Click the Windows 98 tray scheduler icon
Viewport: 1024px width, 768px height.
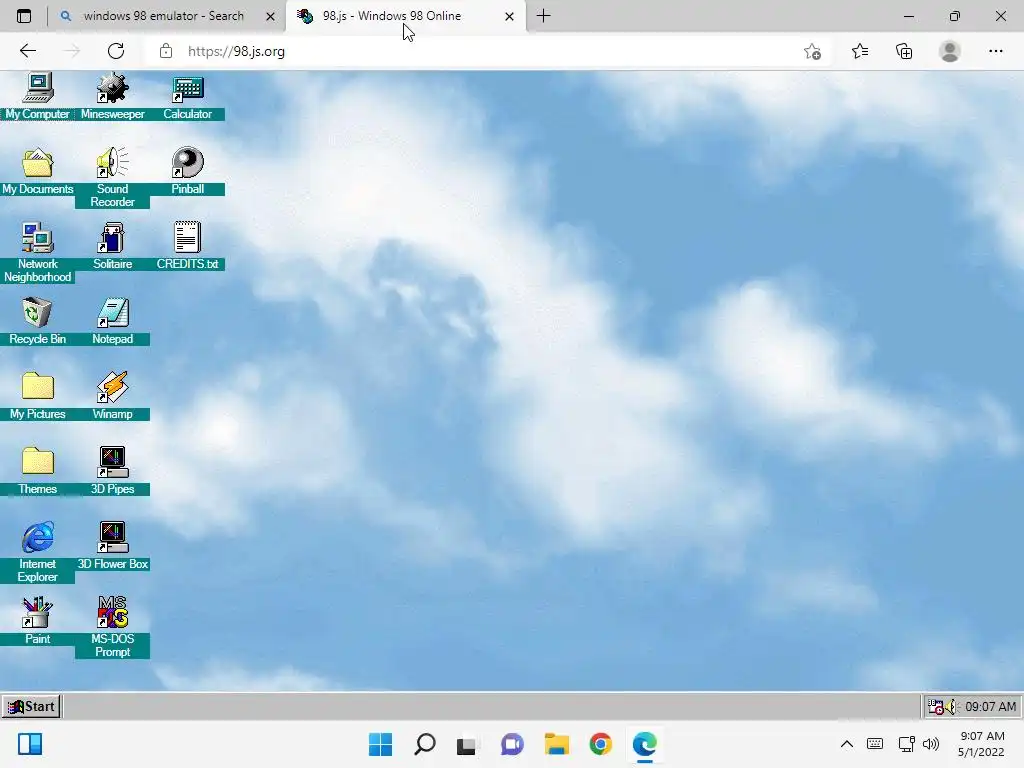pyautogui.click(x=936, y=707)
